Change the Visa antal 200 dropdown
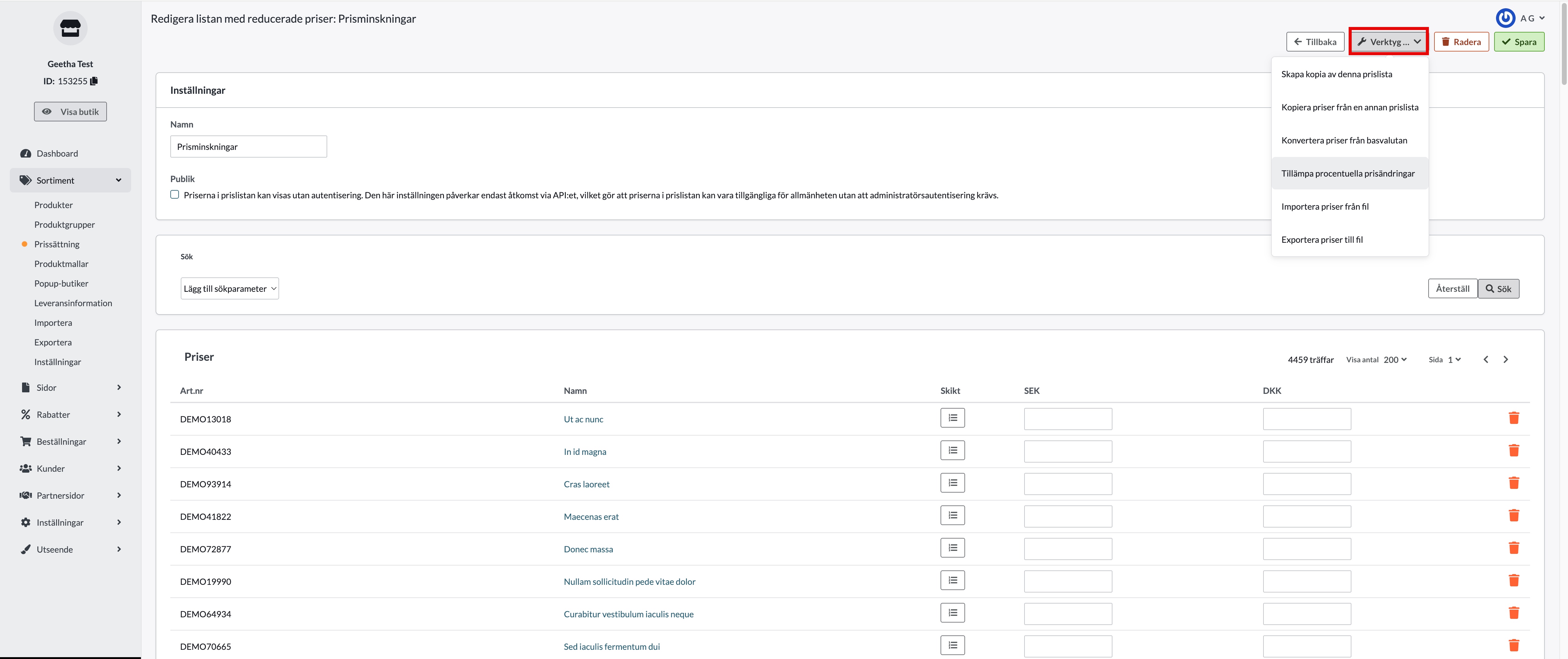Viewport: 1568px width, 659px height. coord(1395,359)
